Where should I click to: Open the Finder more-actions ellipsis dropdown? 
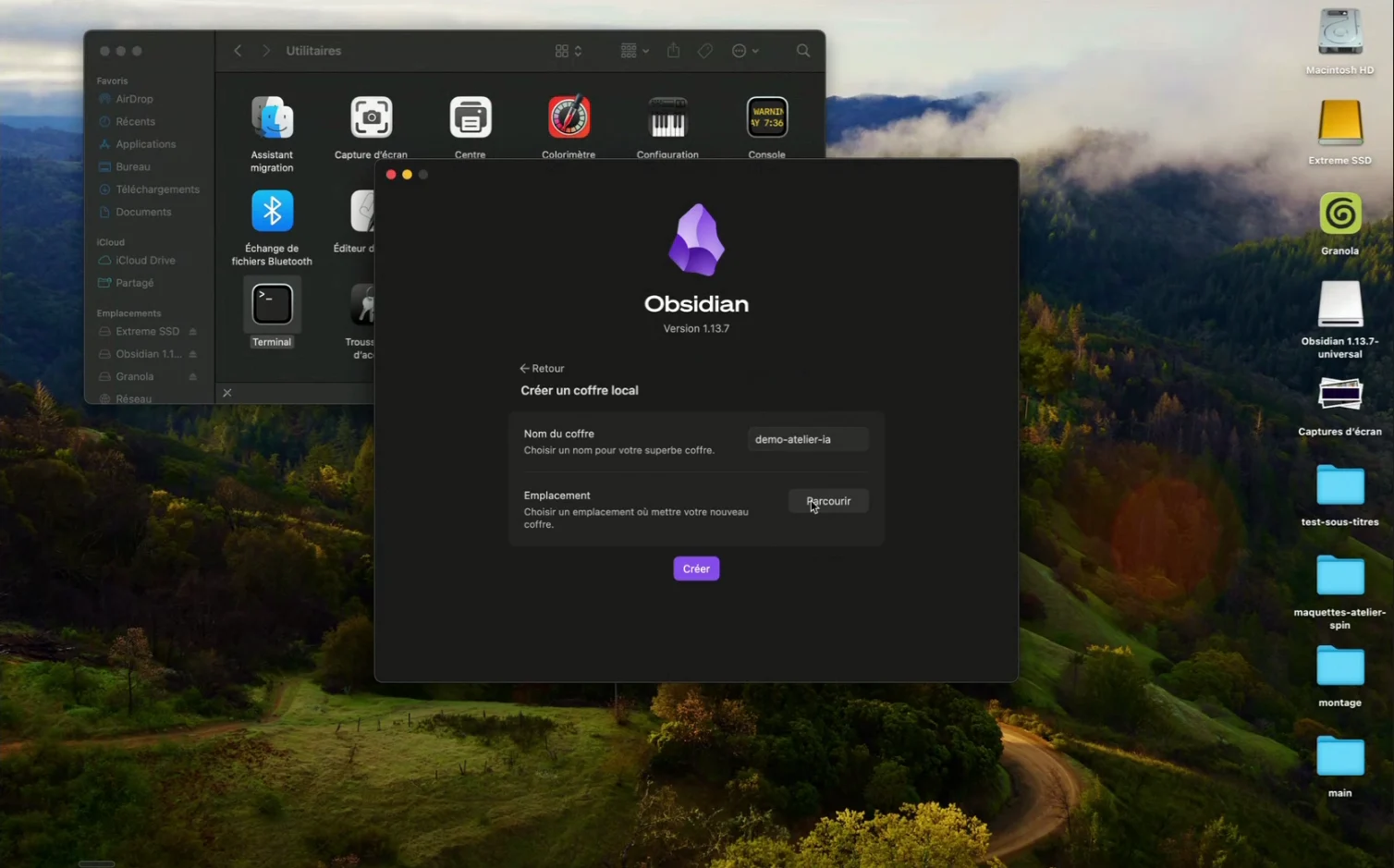(745, 51)
